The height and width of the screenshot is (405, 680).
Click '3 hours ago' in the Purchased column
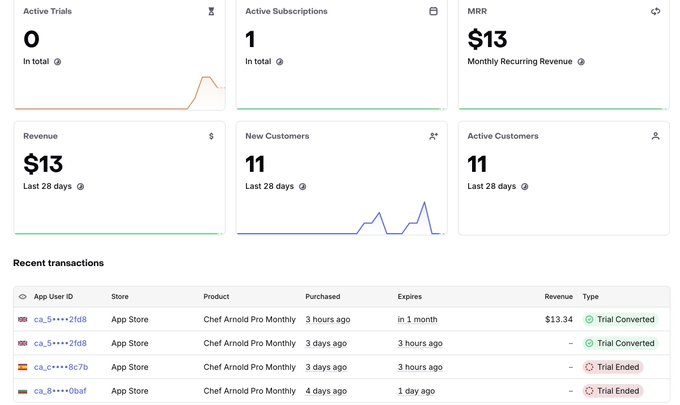point(327,320)
